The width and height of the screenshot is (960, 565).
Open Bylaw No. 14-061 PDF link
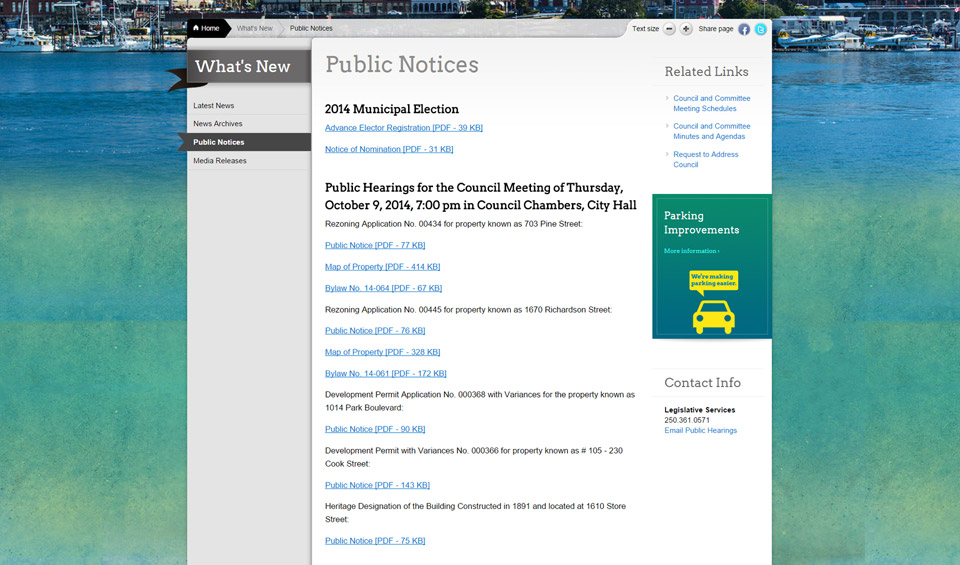pos(385,373)
